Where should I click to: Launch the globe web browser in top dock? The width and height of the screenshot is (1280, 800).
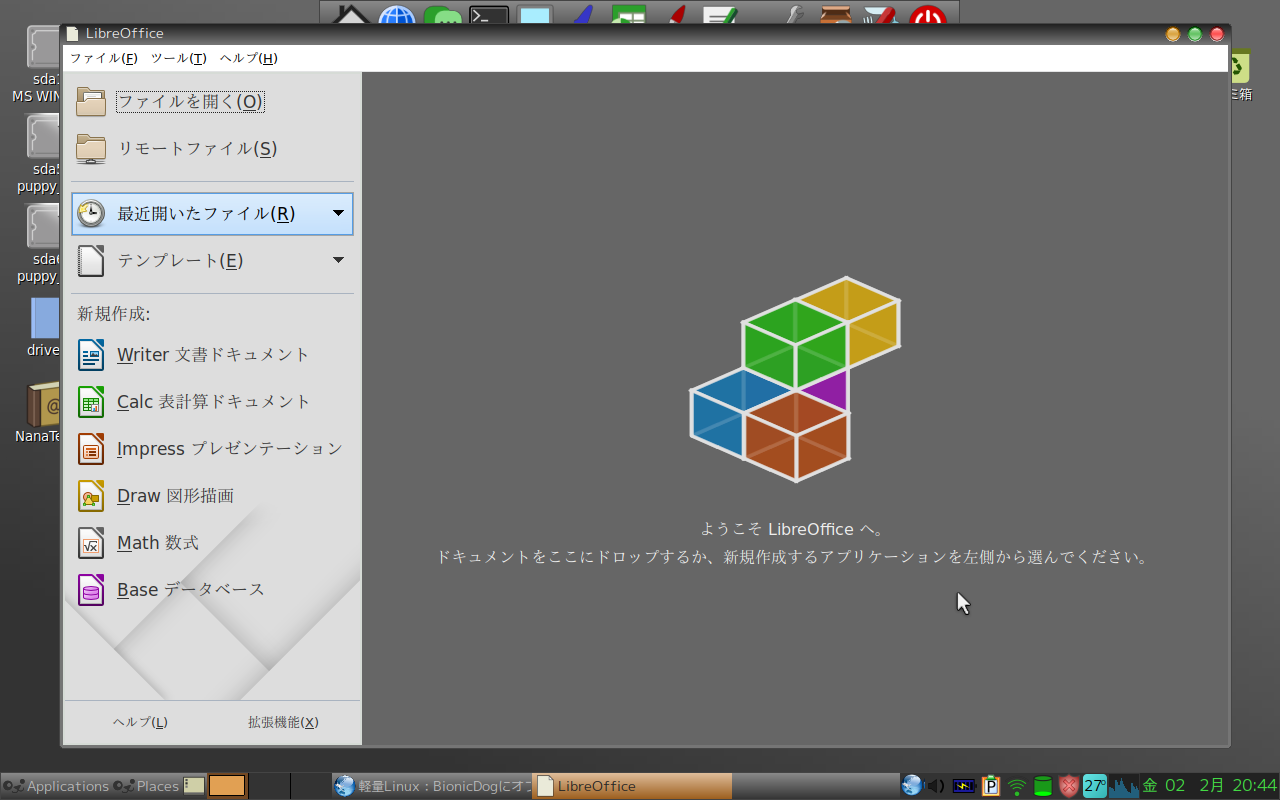396,15
